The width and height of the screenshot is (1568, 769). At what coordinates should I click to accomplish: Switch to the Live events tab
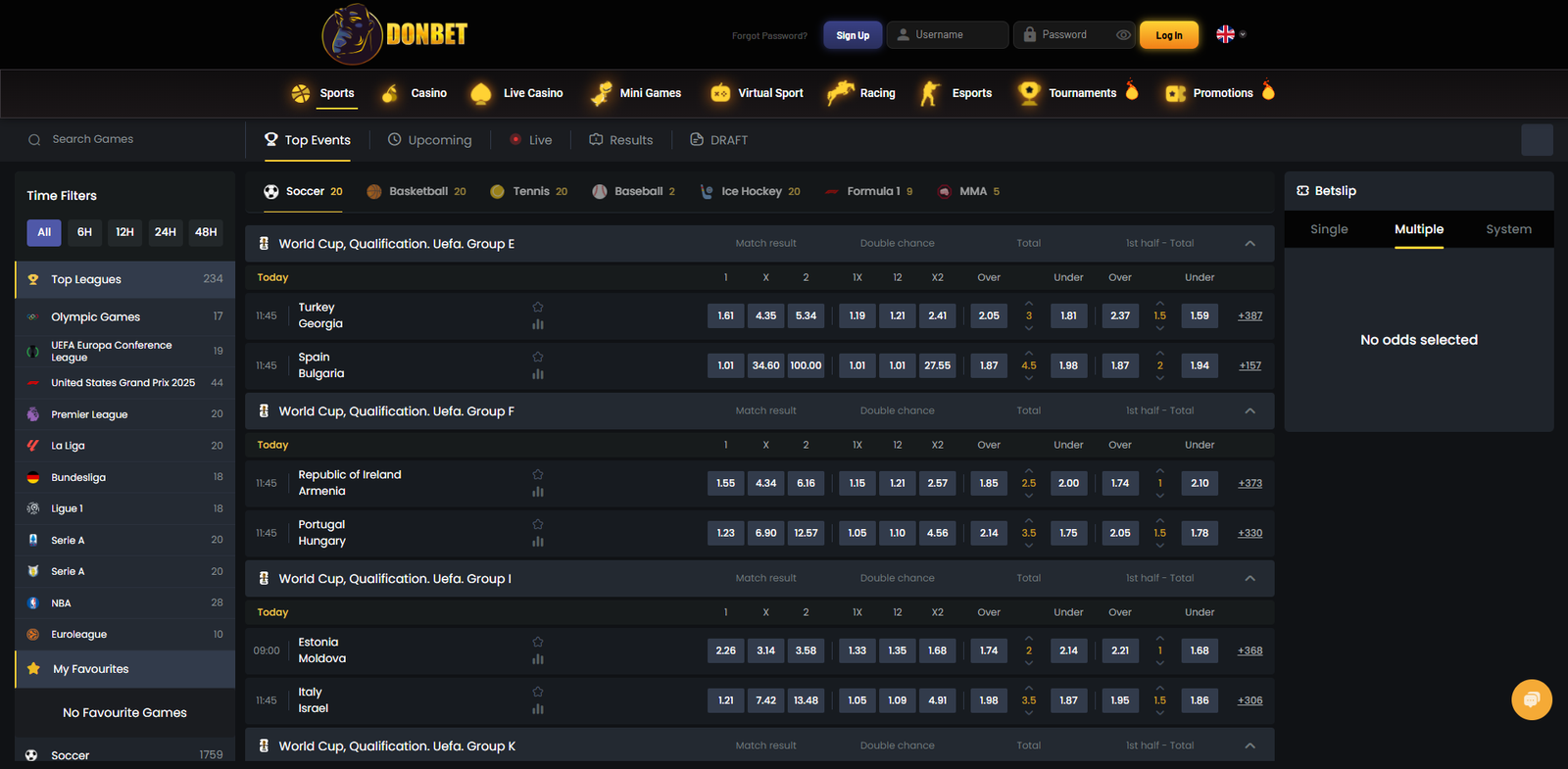pyautogui.click(x=531, y=140)
